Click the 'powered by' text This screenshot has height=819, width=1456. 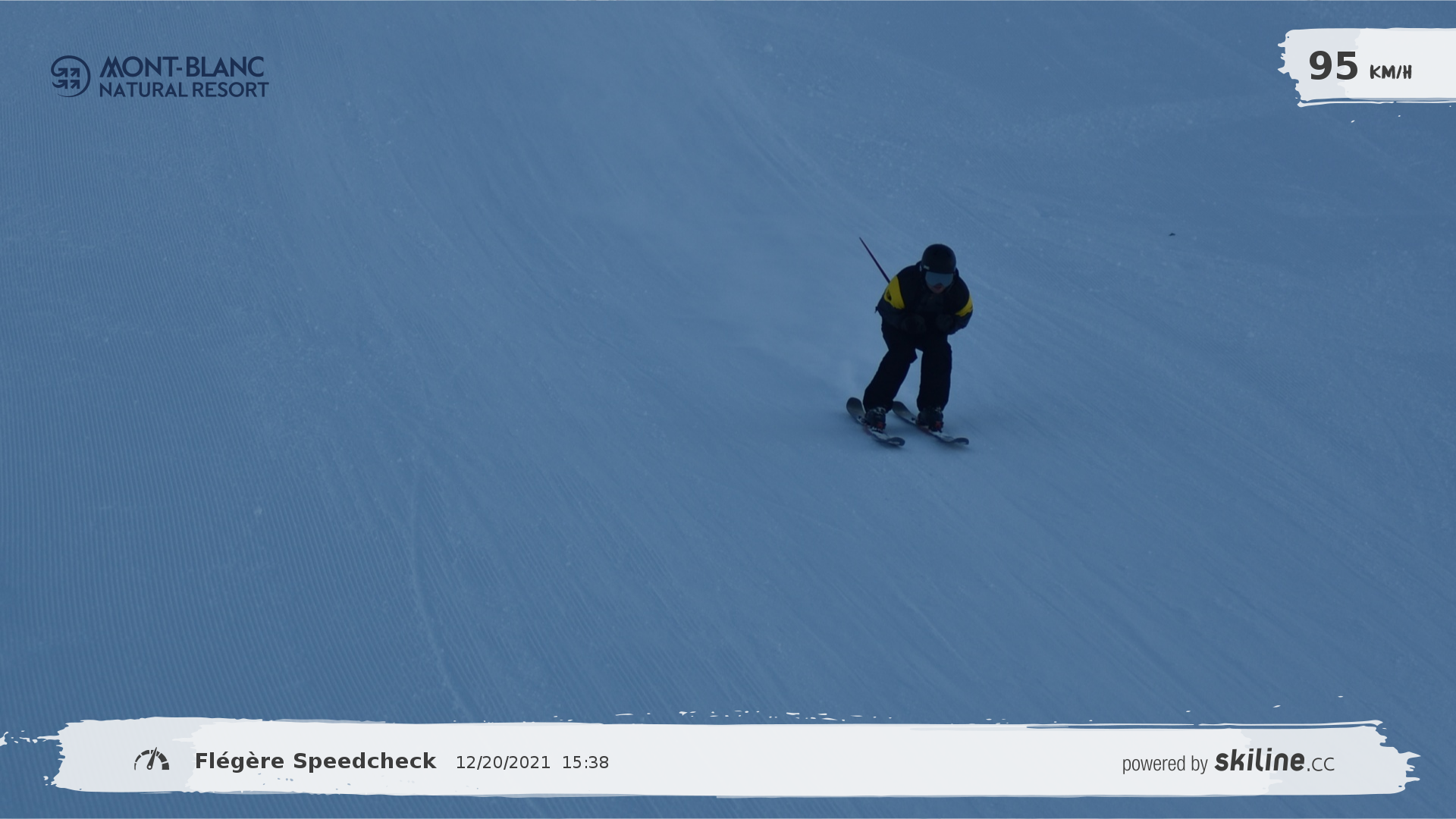click(x=1164, y=764)
